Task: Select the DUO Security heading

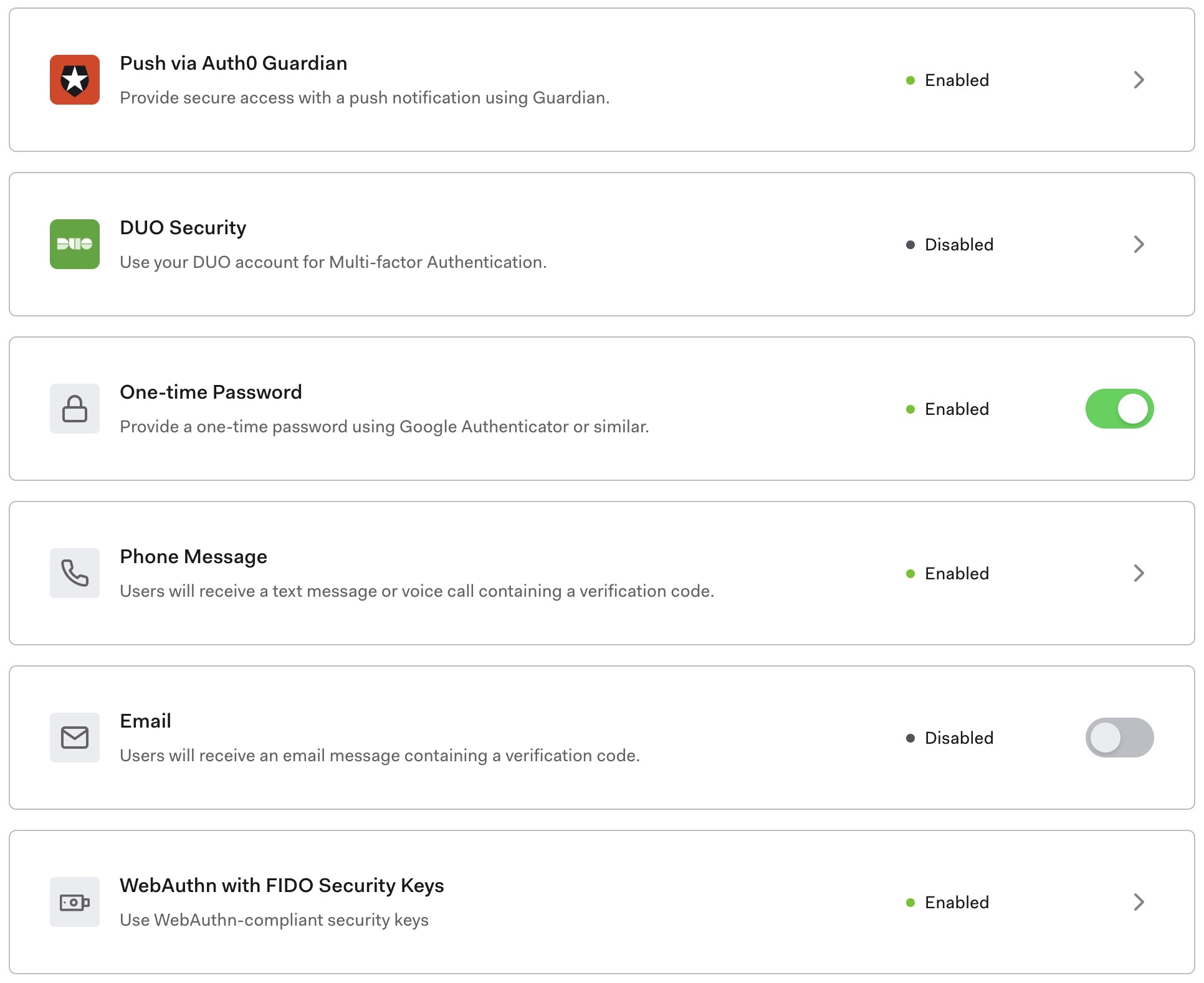Action: pos(183,227)
